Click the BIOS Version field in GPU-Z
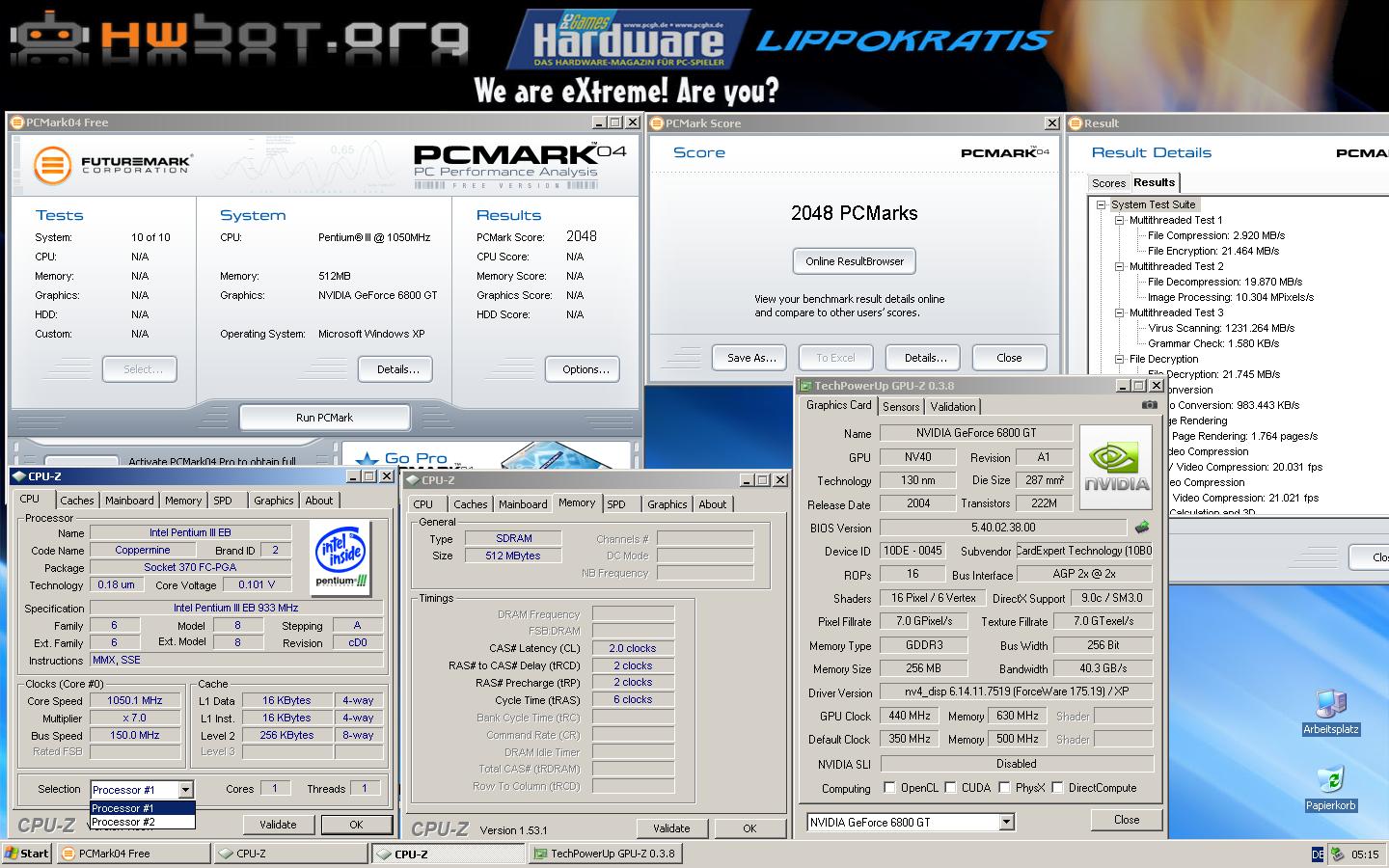Viewport: 1389px width, 868px height. (x=1003, y=528)
